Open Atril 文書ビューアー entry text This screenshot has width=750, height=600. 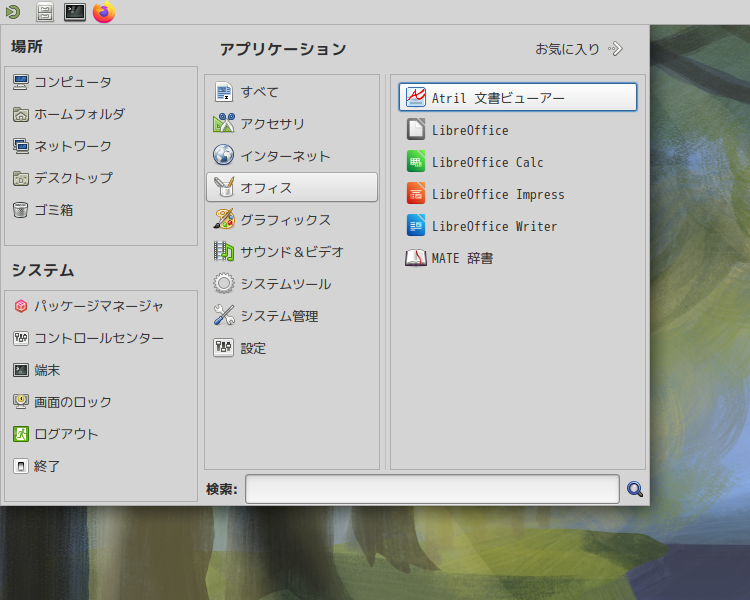coord(498,98)
